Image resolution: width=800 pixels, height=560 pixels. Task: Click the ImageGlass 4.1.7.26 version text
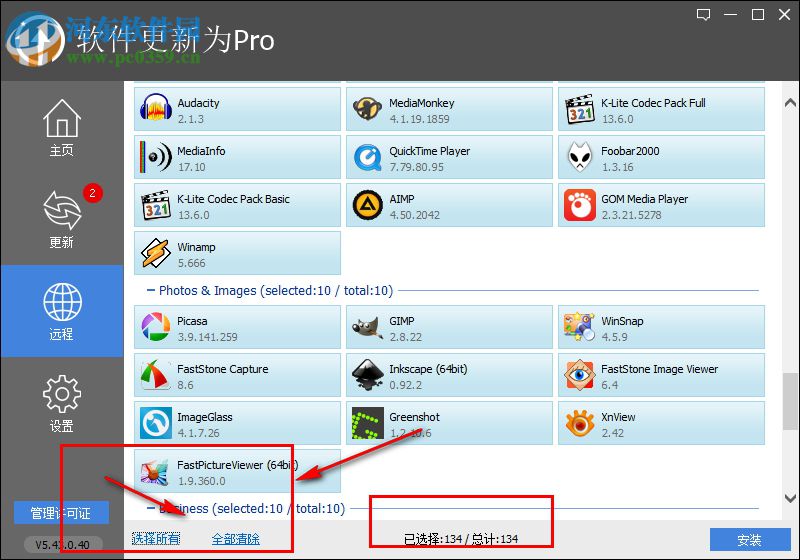[198, 433]
